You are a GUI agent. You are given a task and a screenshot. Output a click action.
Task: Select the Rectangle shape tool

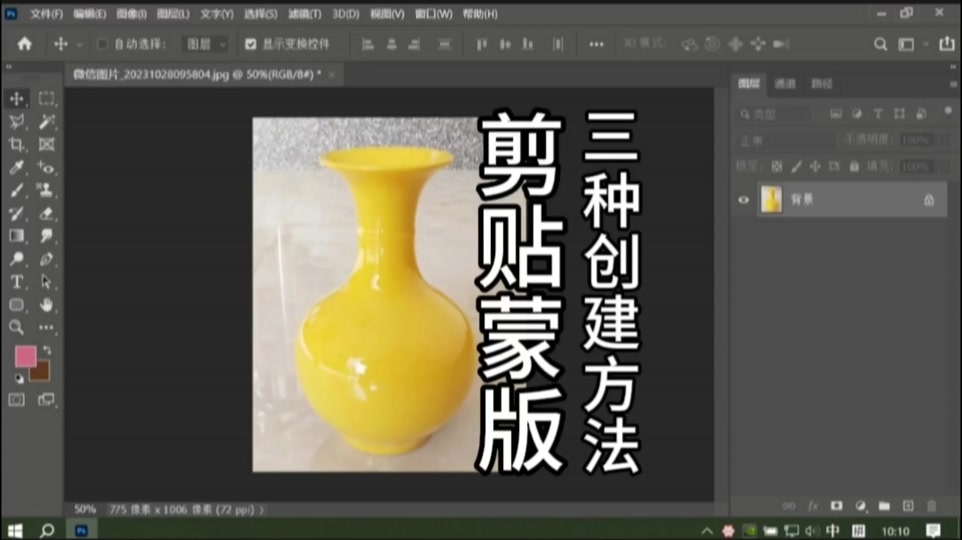tap(17, 304)
